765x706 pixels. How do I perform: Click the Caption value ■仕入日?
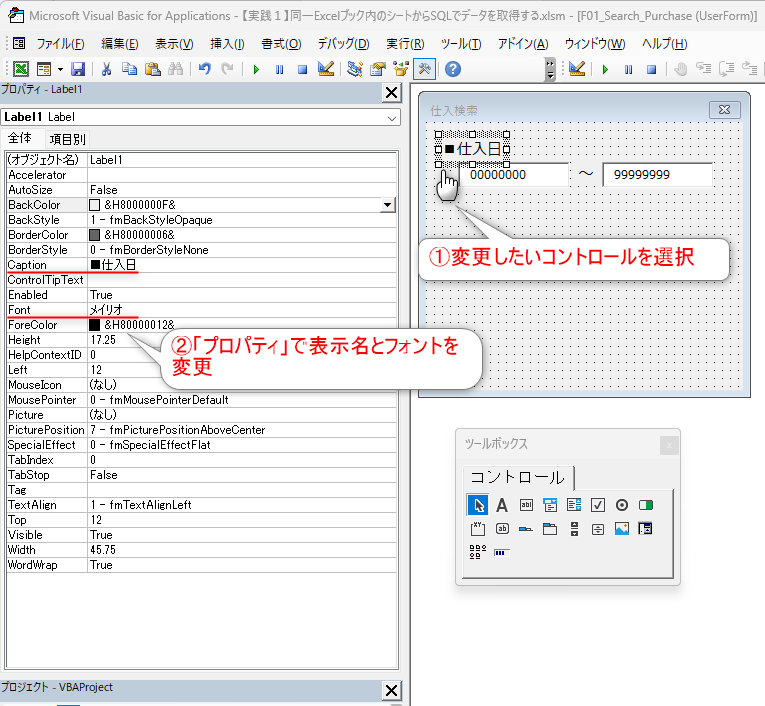(242, 265)
